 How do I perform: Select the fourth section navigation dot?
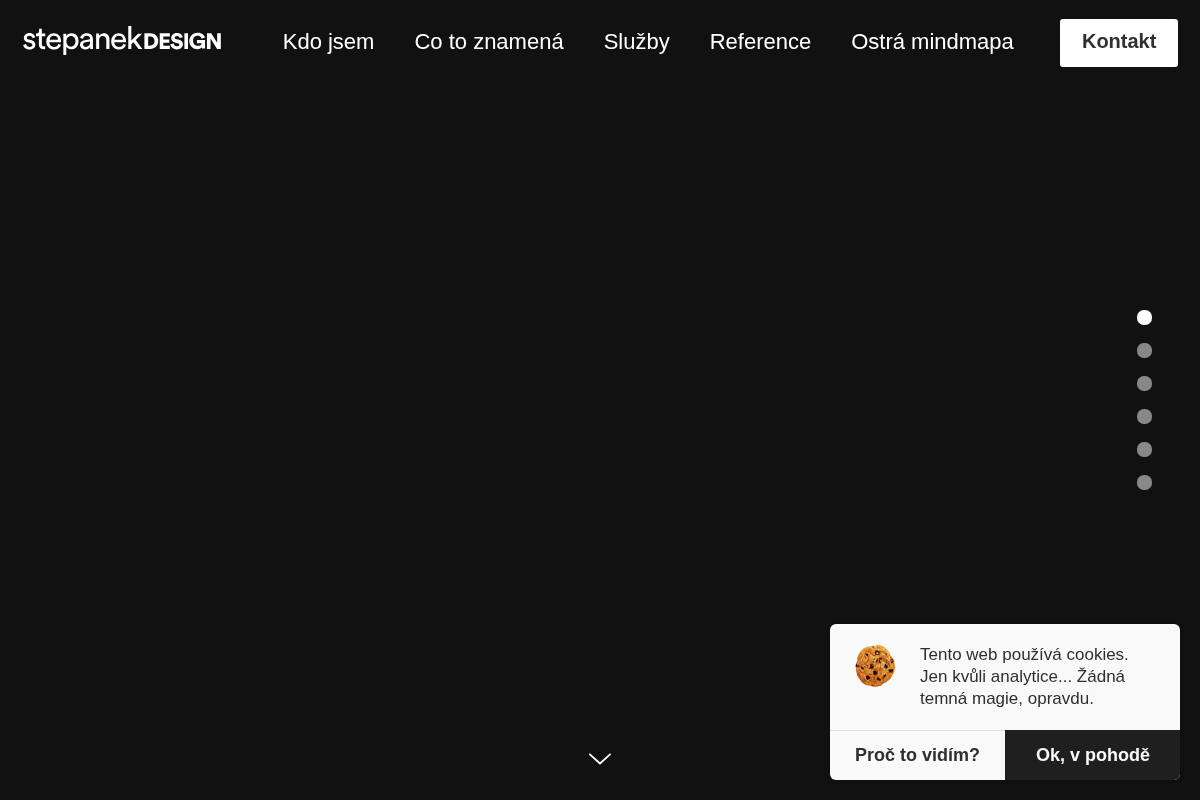tap(1144, 417)
